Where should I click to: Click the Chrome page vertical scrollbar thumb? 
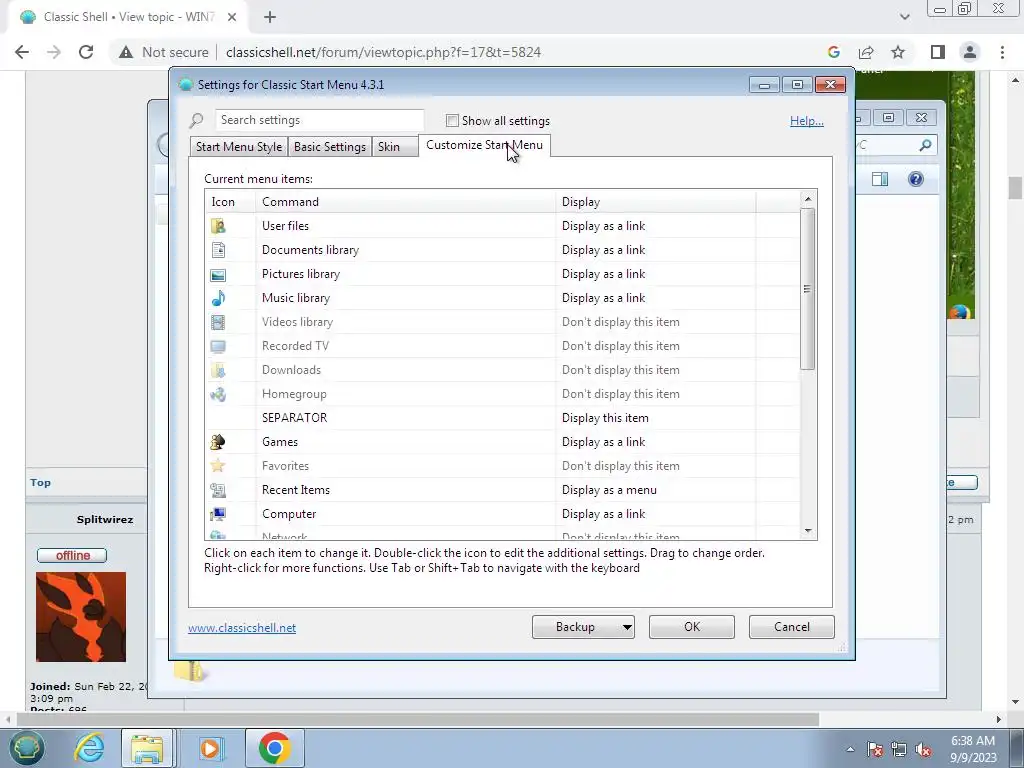tap(1015, 187)
